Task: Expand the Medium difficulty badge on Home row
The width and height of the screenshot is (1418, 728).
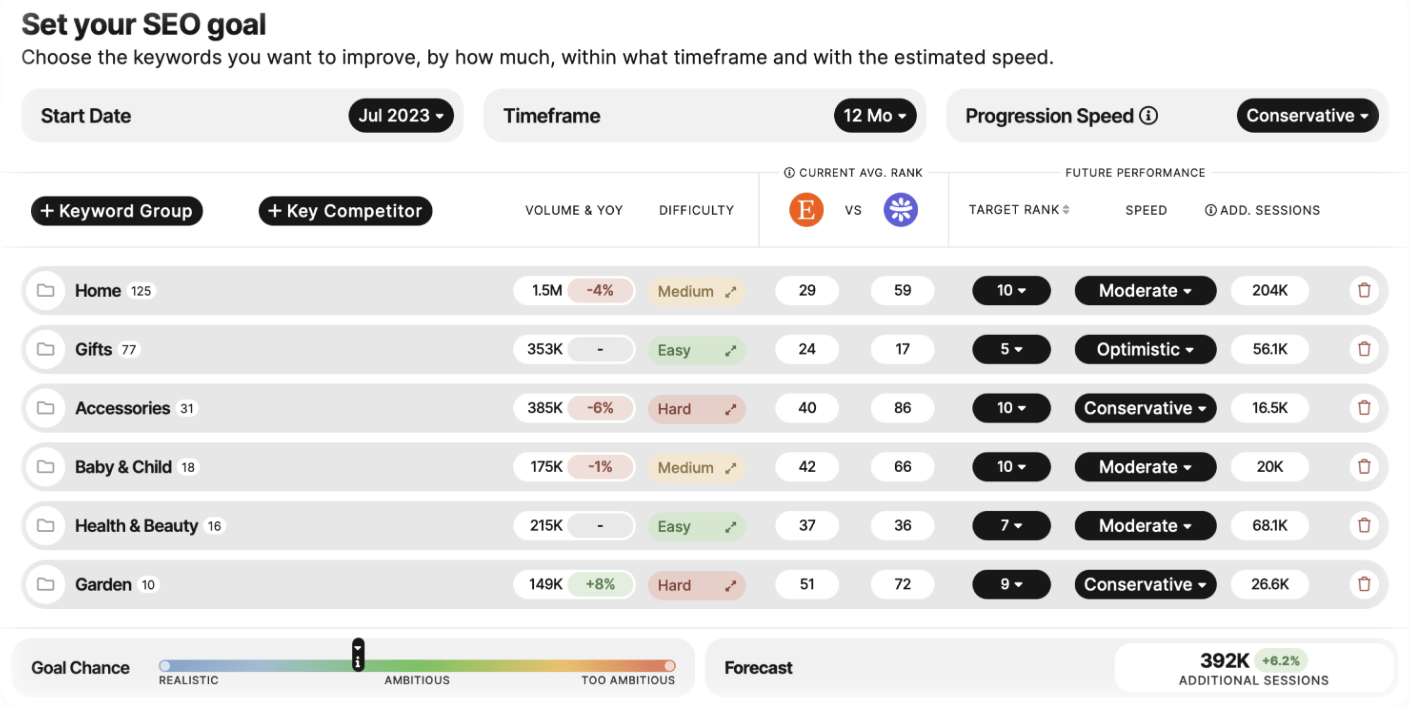Action: [730, 290]
